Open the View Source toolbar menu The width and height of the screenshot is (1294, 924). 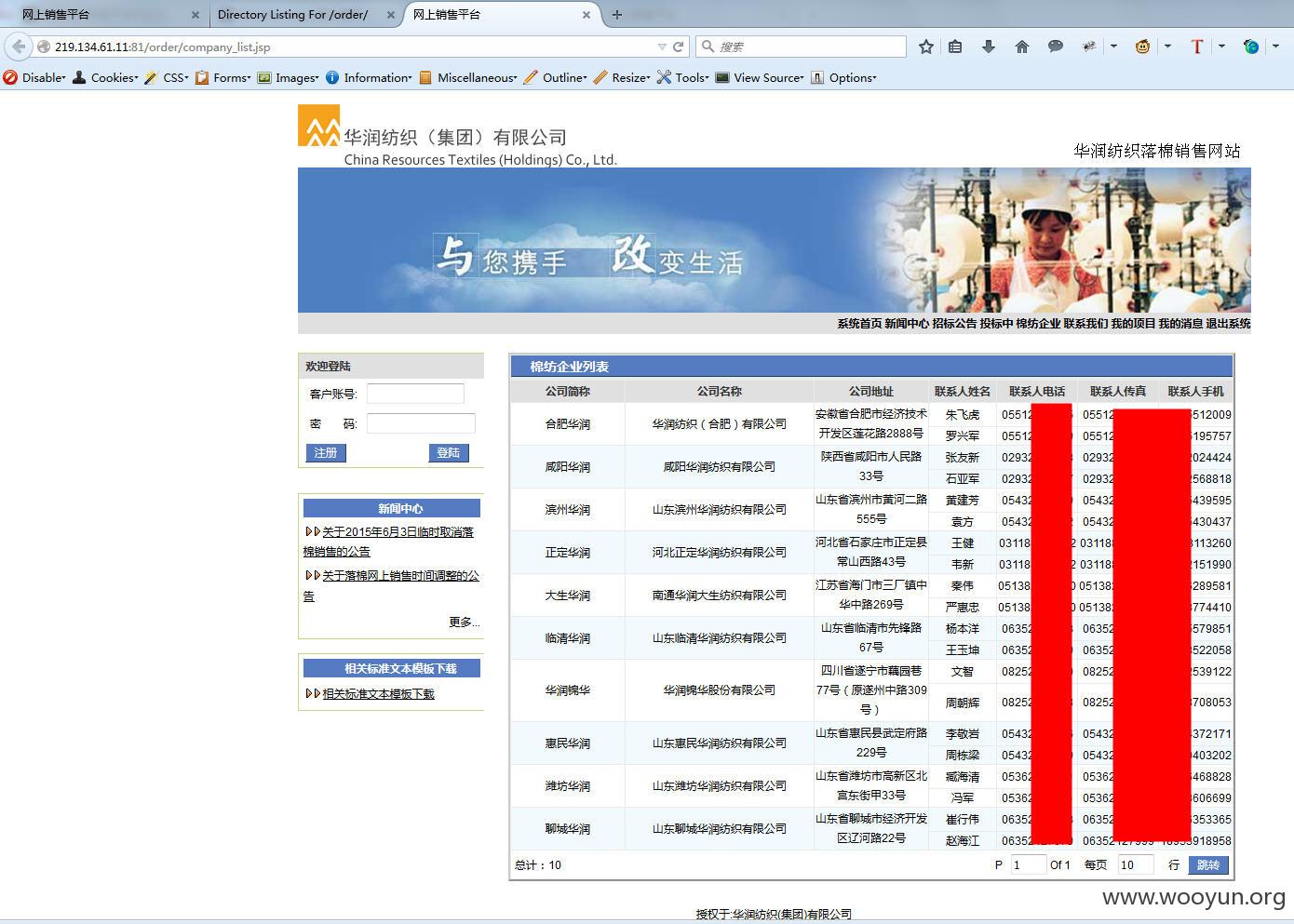tap(760, 78)
